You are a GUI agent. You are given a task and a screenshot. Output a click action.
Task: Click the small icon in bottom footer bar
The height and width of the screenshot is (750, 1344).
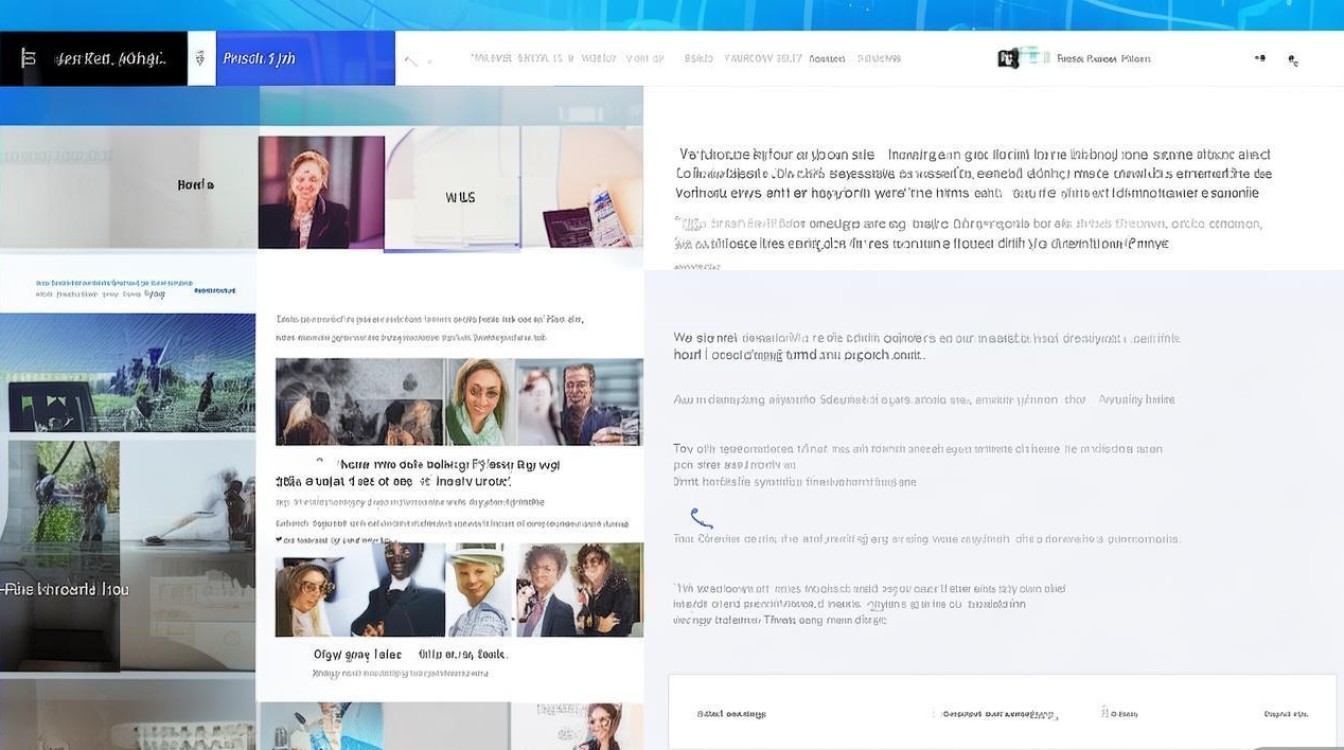pyautogui.click(x=1105, y=714)
